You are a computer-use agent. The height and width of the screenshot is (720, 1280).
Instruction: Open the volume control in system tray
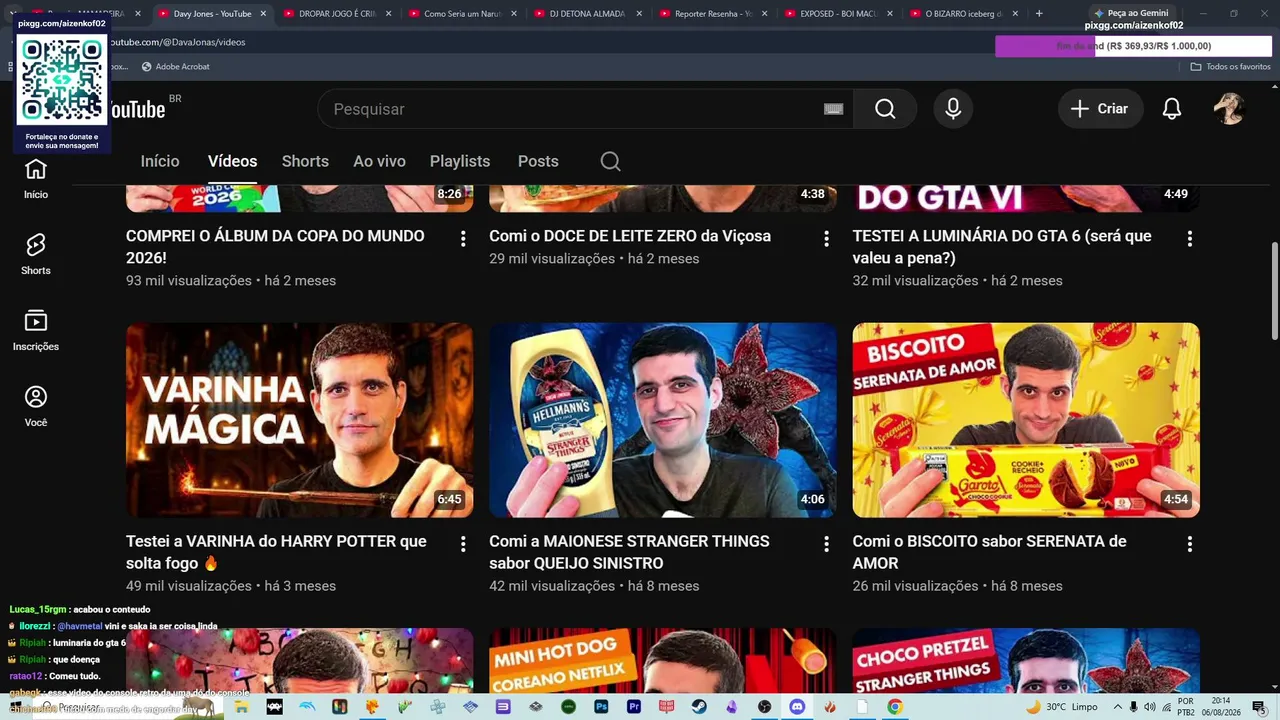1150,707
